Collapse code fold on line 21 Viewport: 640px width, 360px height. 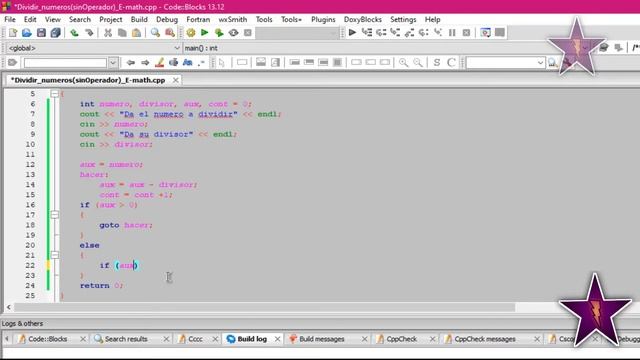click(54, 255)
